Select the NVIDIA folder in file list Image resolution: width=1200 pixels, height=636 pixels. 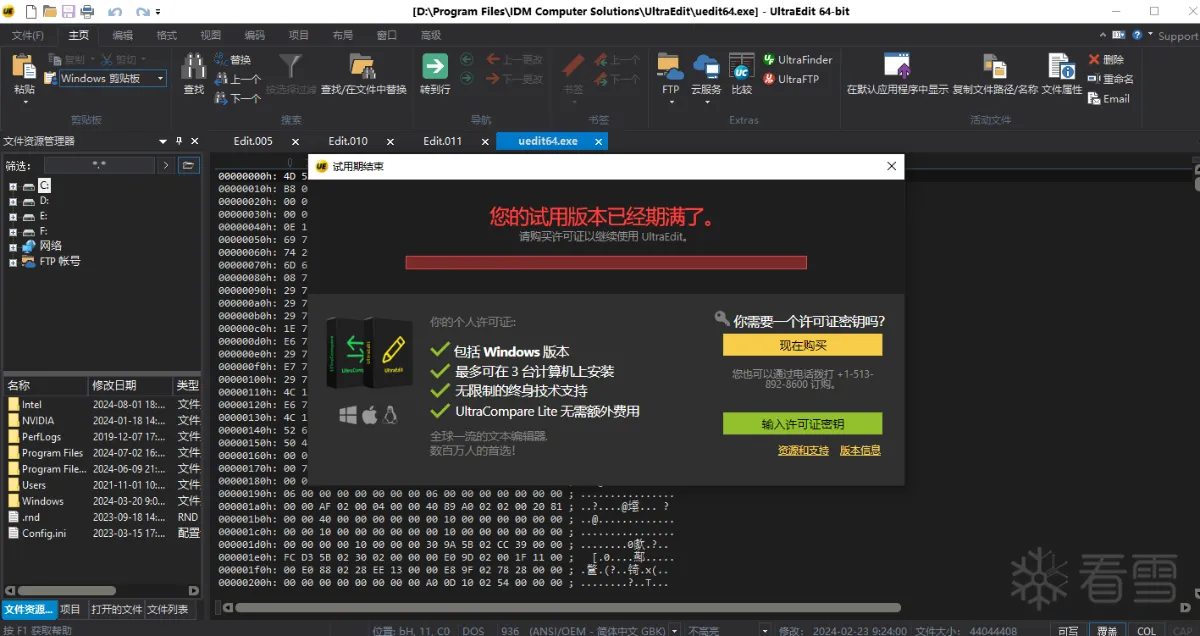tap(38, 421)
